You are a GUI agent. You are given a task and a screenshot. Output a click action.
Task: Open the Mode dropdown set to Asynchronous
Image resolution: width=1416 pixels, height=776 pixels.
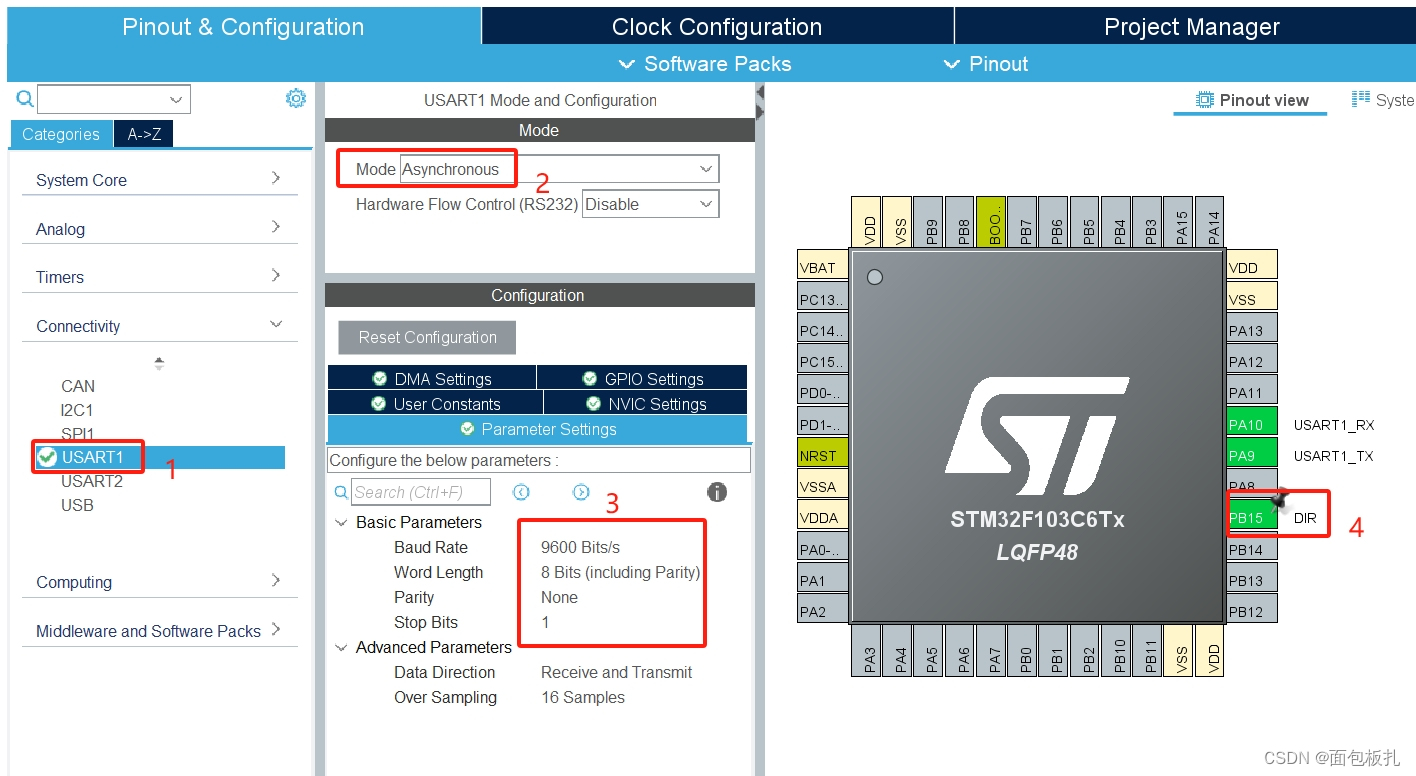click(x=559, y=169)
